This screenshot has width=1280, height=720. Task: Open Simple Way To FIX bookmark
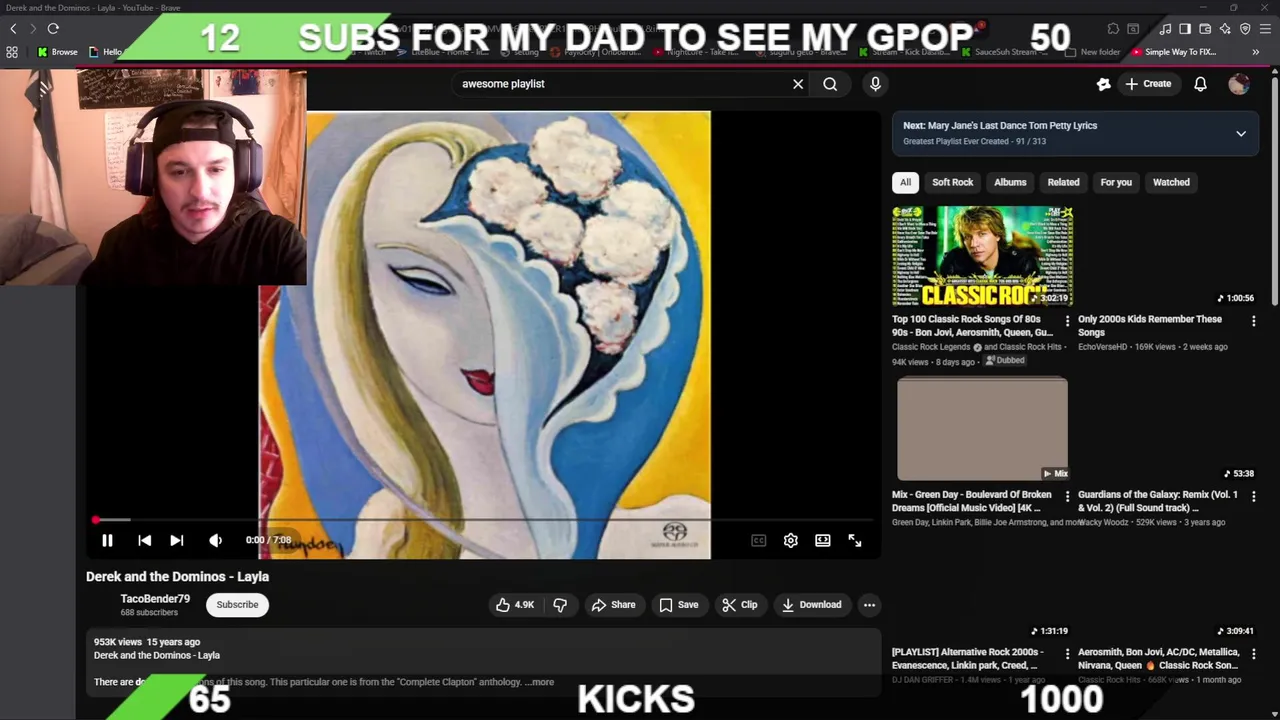[1174, 52]
